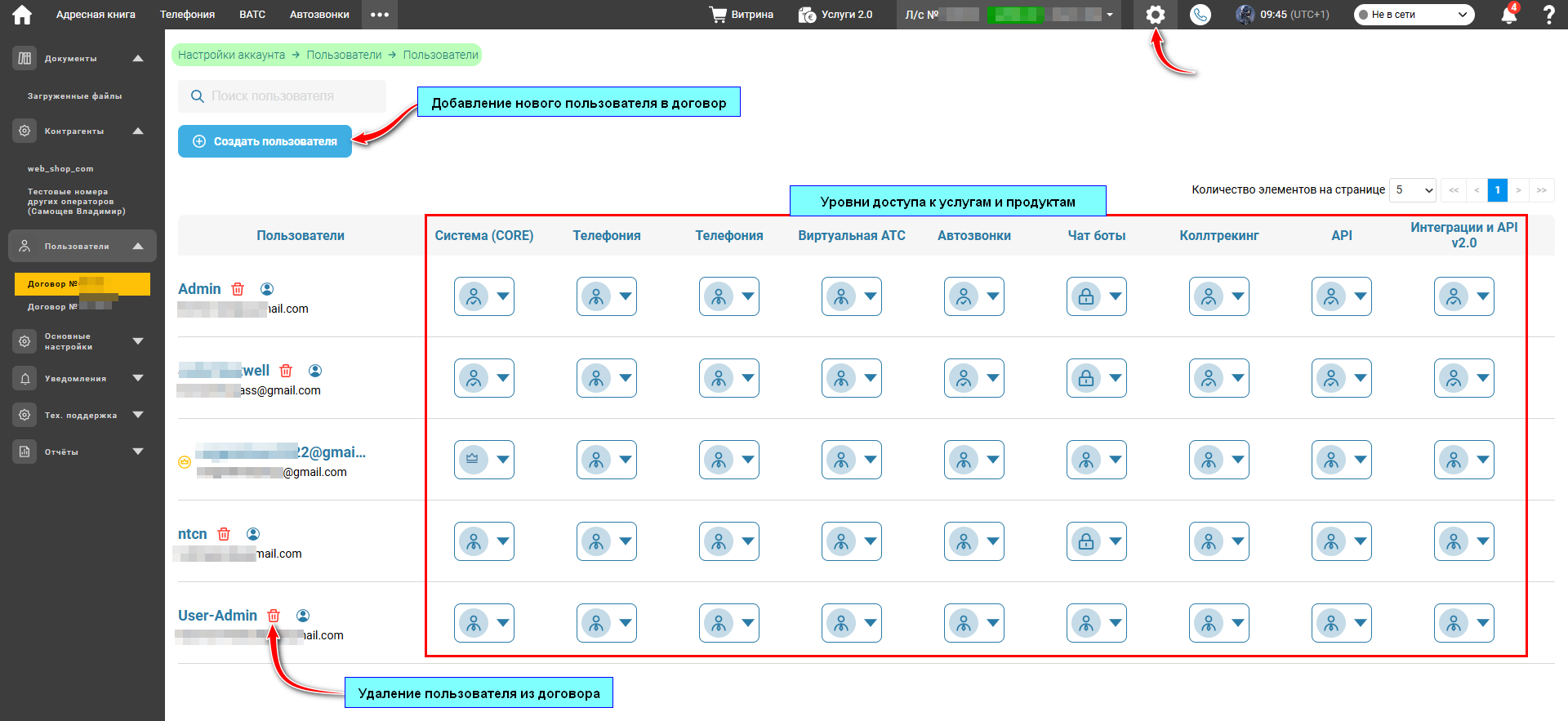The image size is (1568, 721).
Task: Click magnifier icon in user search
Action: (x=197, y=96)
